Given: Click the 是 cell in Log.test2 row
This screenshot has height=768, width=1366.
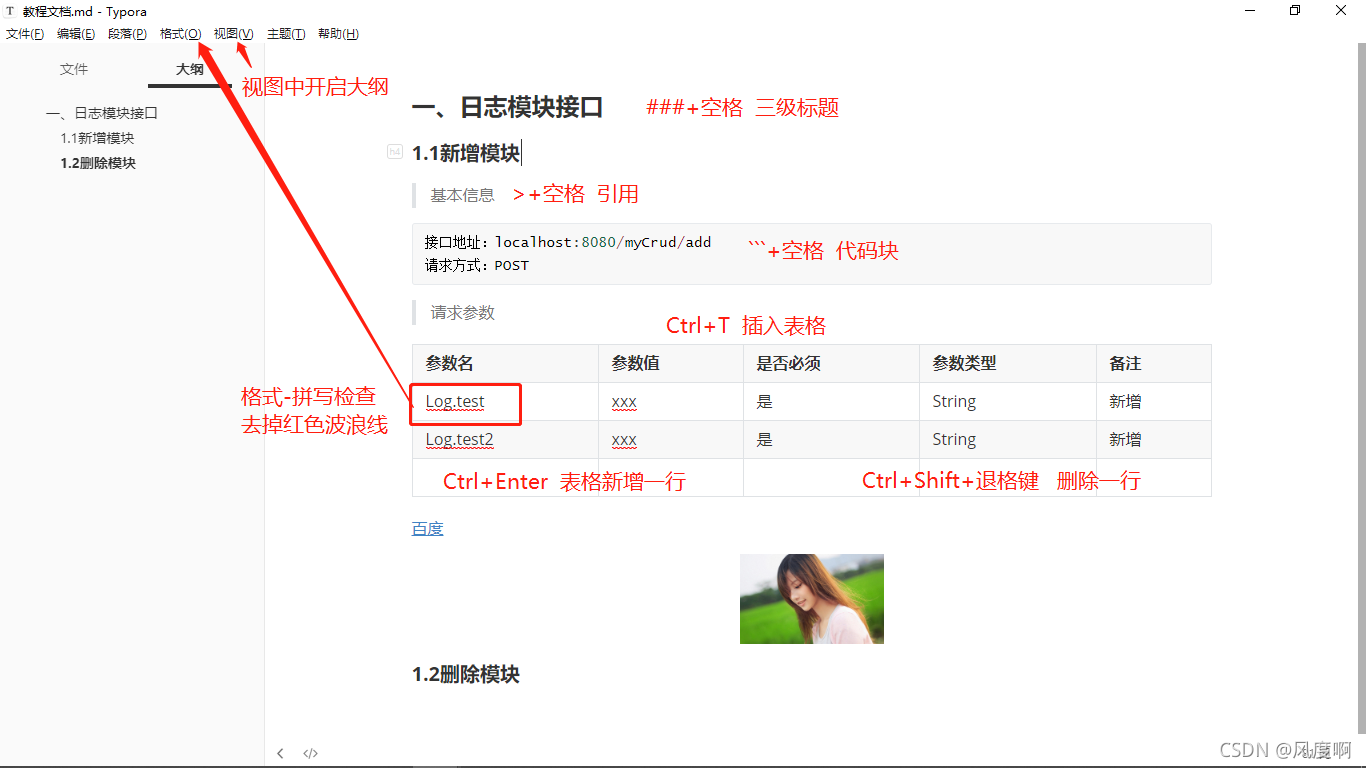Looking at the screenshot, I should point(831,439).
